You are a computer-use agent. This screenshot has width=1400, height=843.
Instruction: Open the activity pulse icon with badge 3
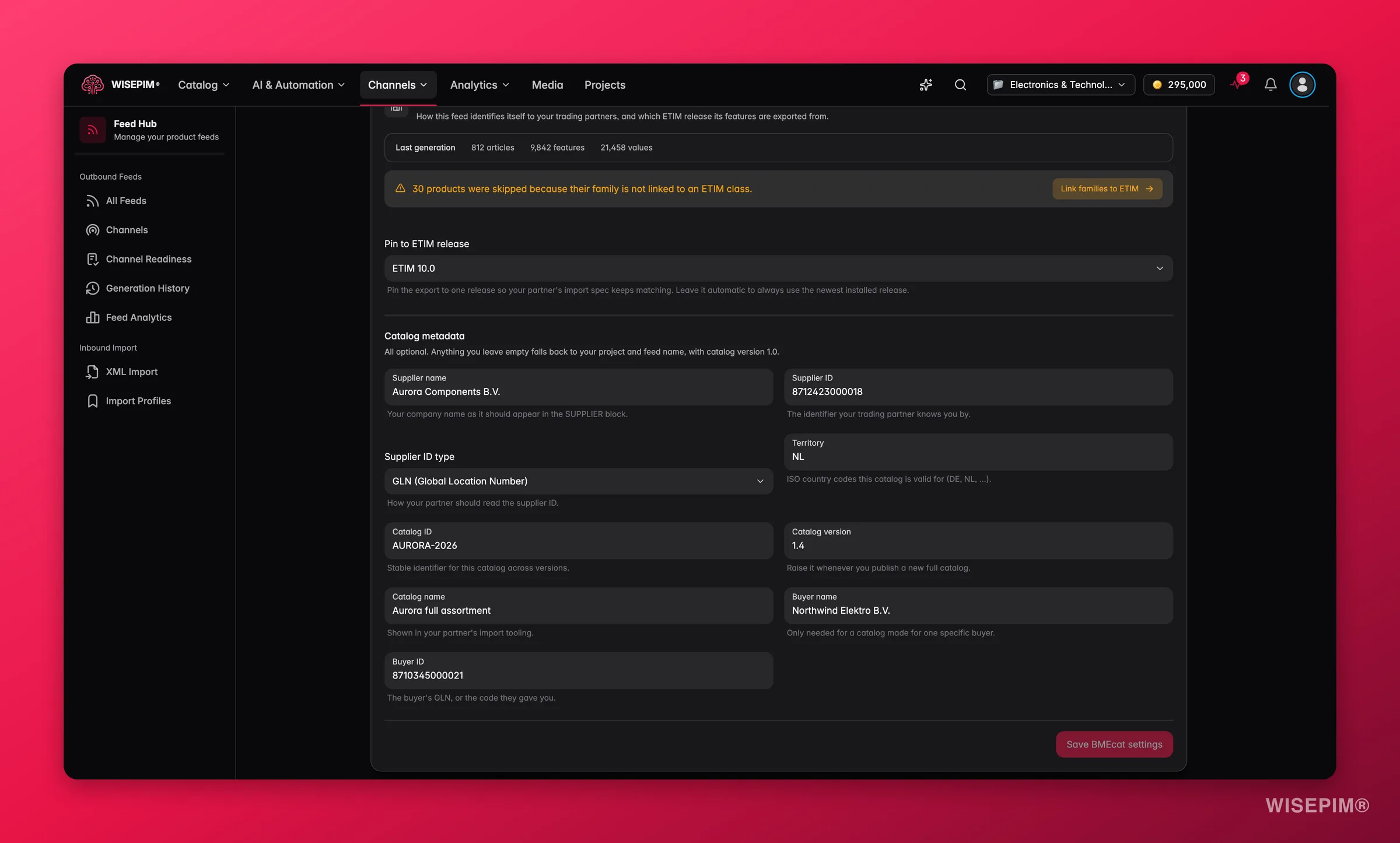coord(1237,83)
